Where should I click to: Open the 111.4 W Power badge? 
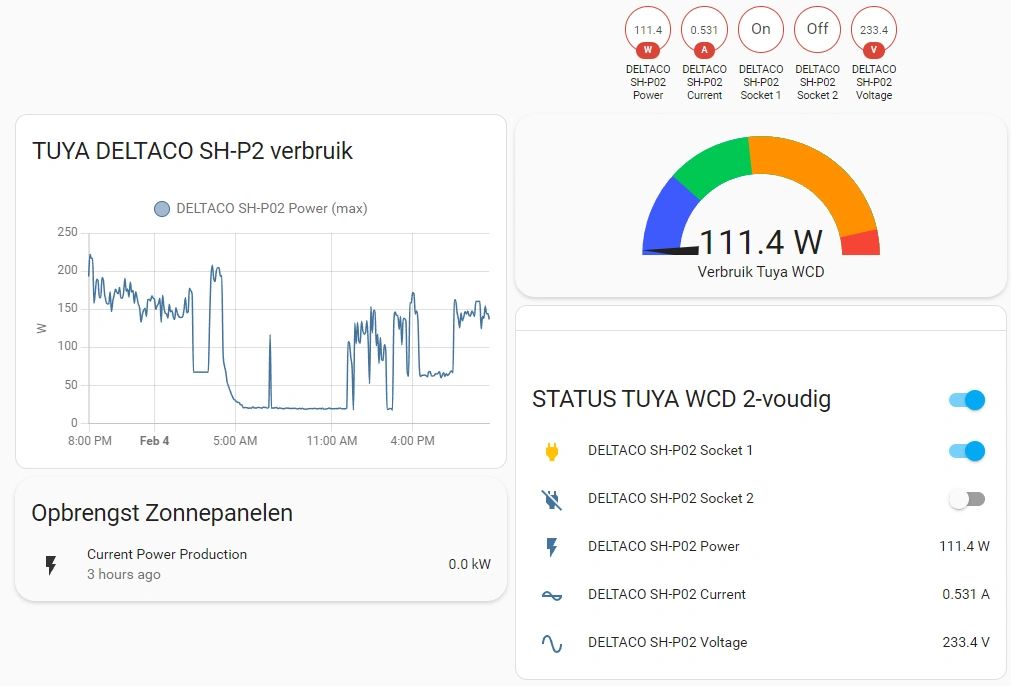[x=648, y=31]
